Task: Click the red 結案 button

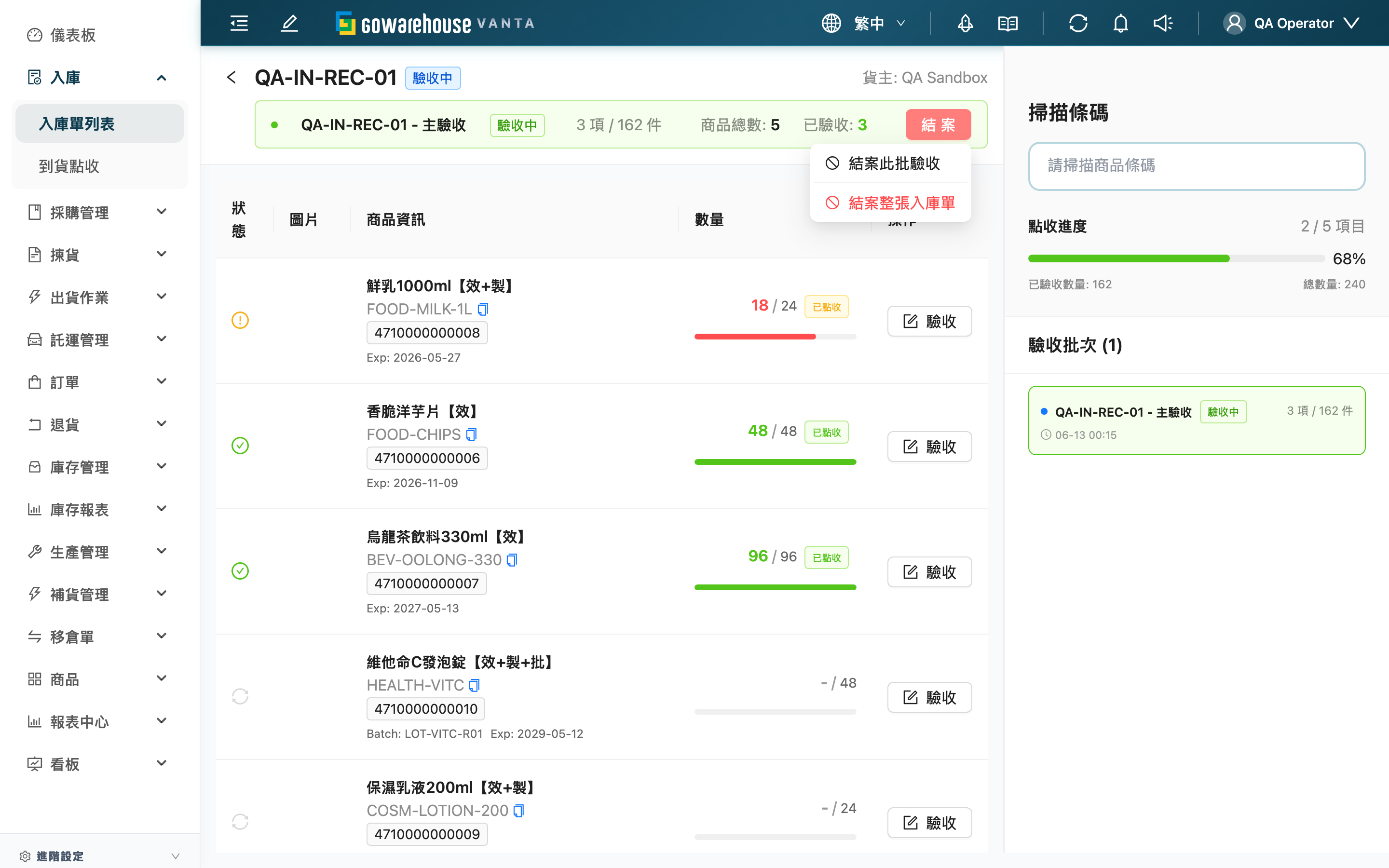Action: (x=938, y=124)
